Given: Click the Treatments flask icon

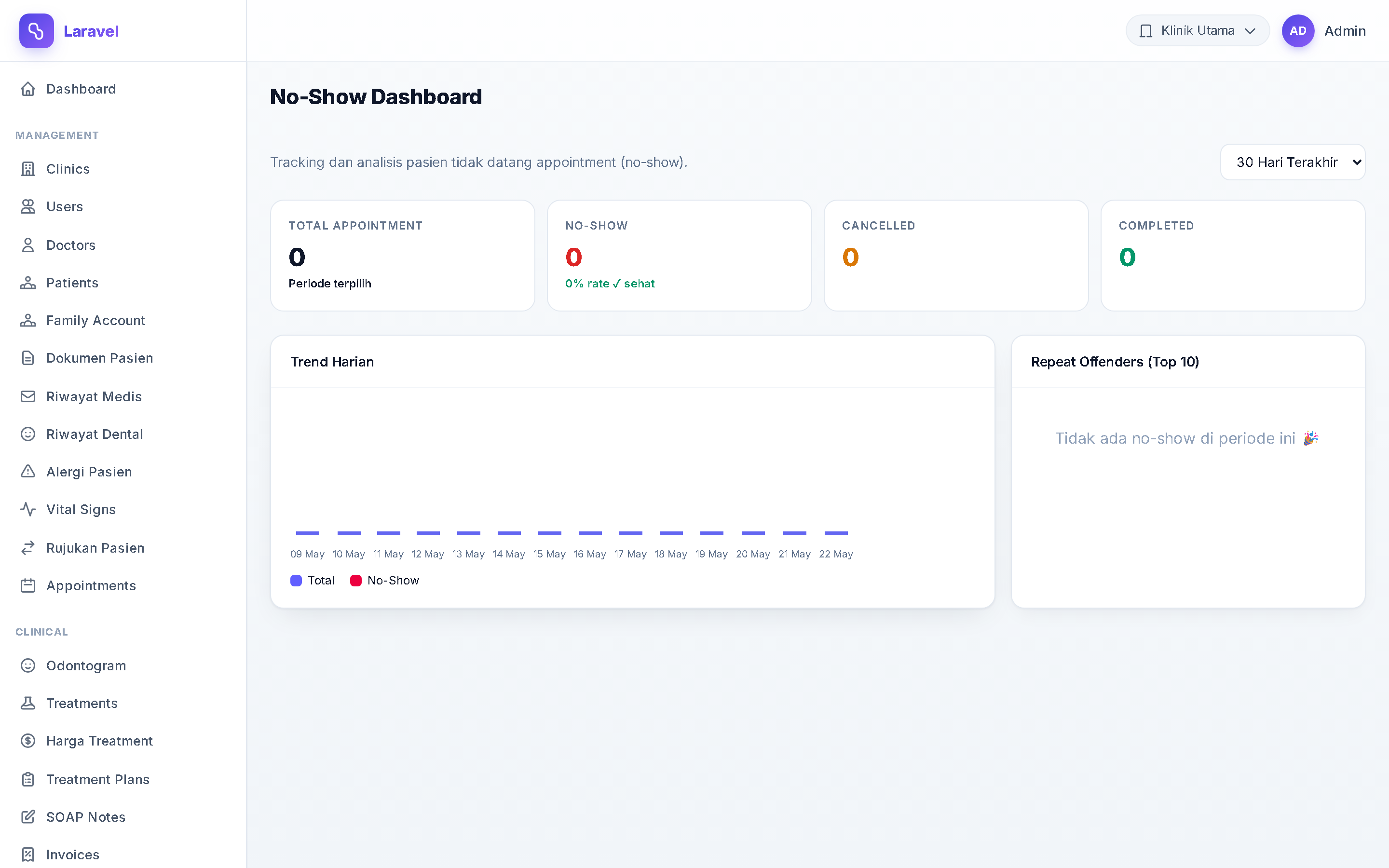Looking at the screenshot, I should [x=28, y=703].
